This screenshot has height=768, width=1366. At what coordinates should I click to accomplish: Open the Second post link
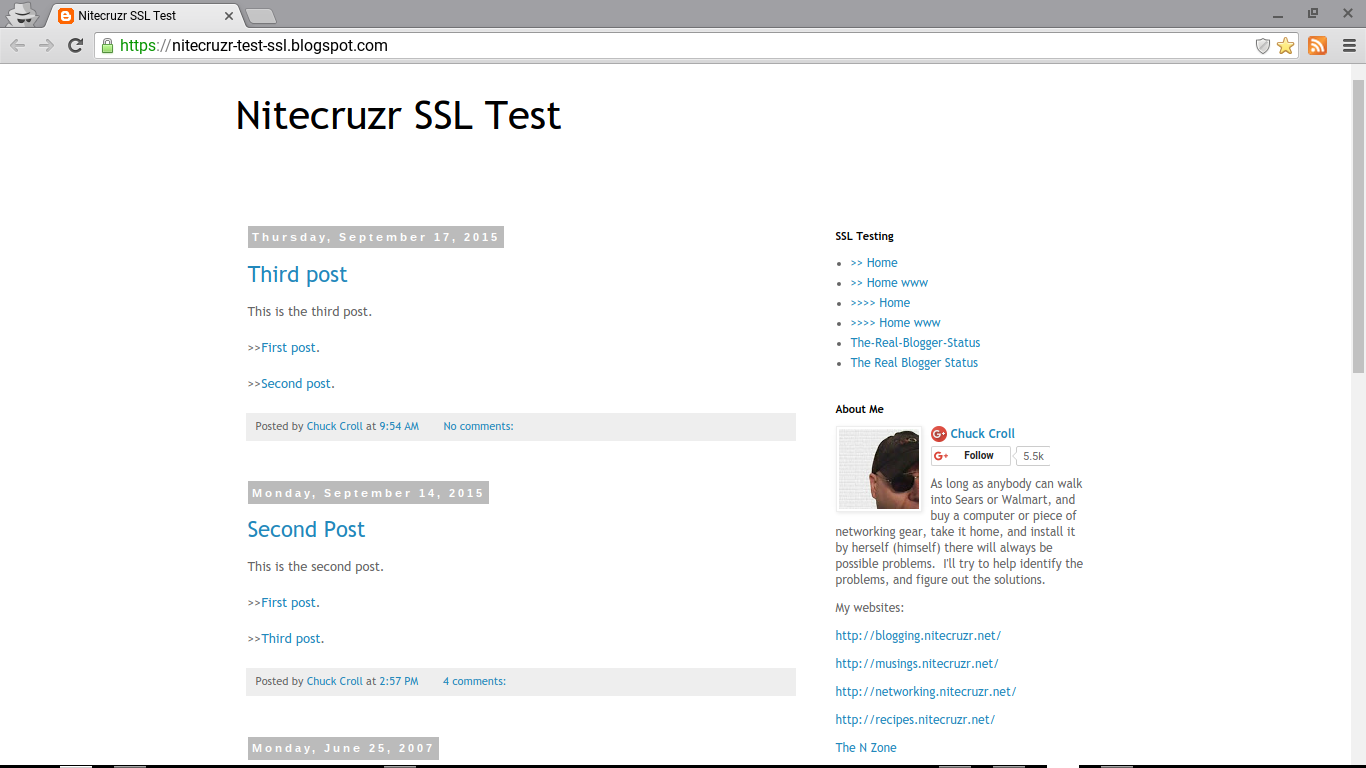(297, 383)
